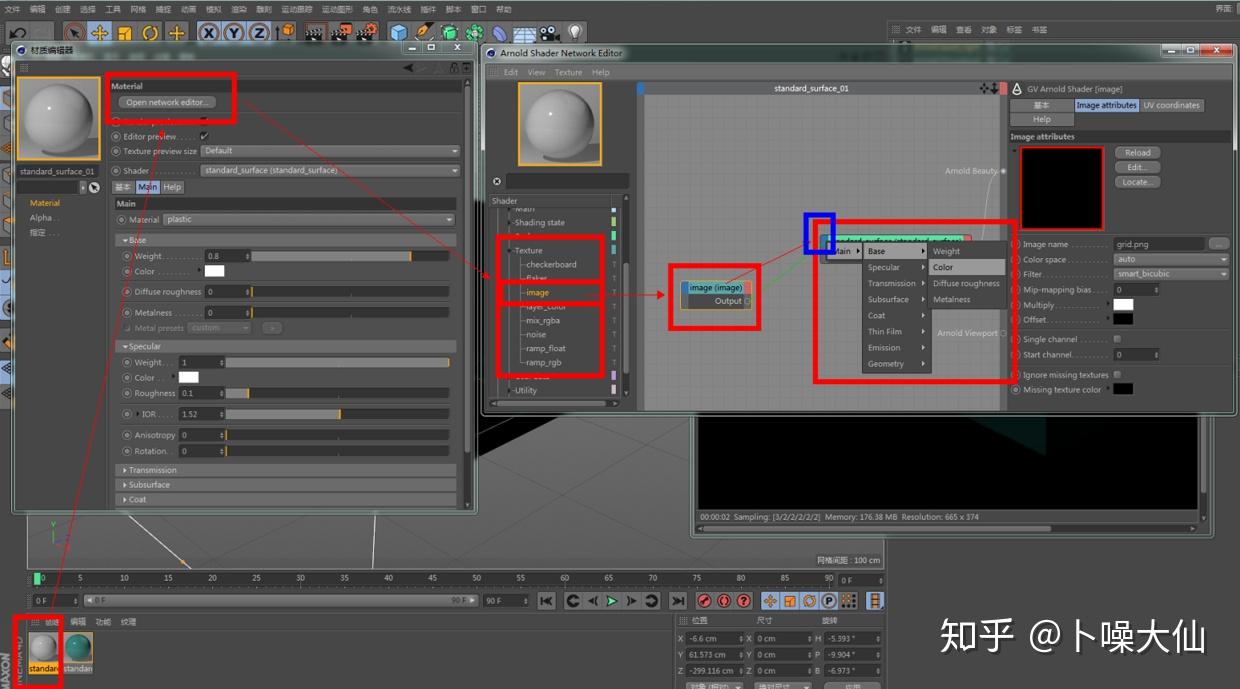Screen dimensions: 1240x689
Task: Open the Color space dropdown set to auto
Action: pyautogui.click(x=1170, y=259)
